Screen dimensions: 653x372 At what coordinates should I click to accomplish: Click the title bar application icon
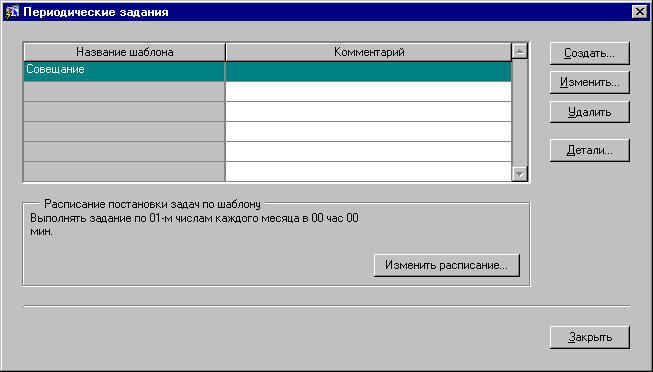11,12
